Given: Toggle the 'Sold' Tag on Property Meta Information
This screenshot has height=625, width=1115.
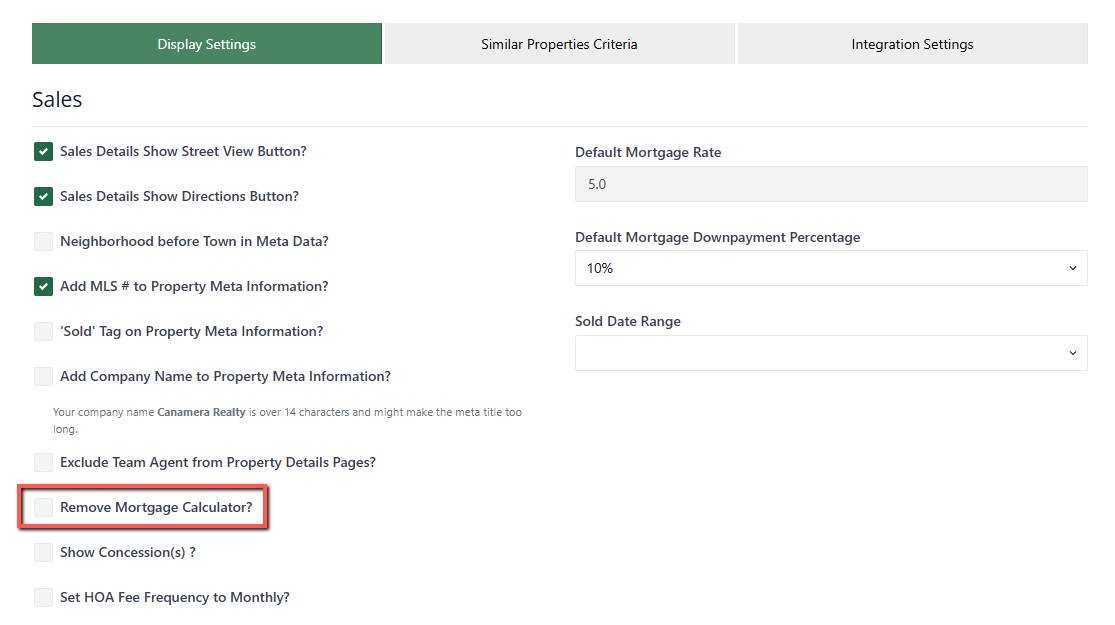Looking at the screenshot, I should (43, 331).
